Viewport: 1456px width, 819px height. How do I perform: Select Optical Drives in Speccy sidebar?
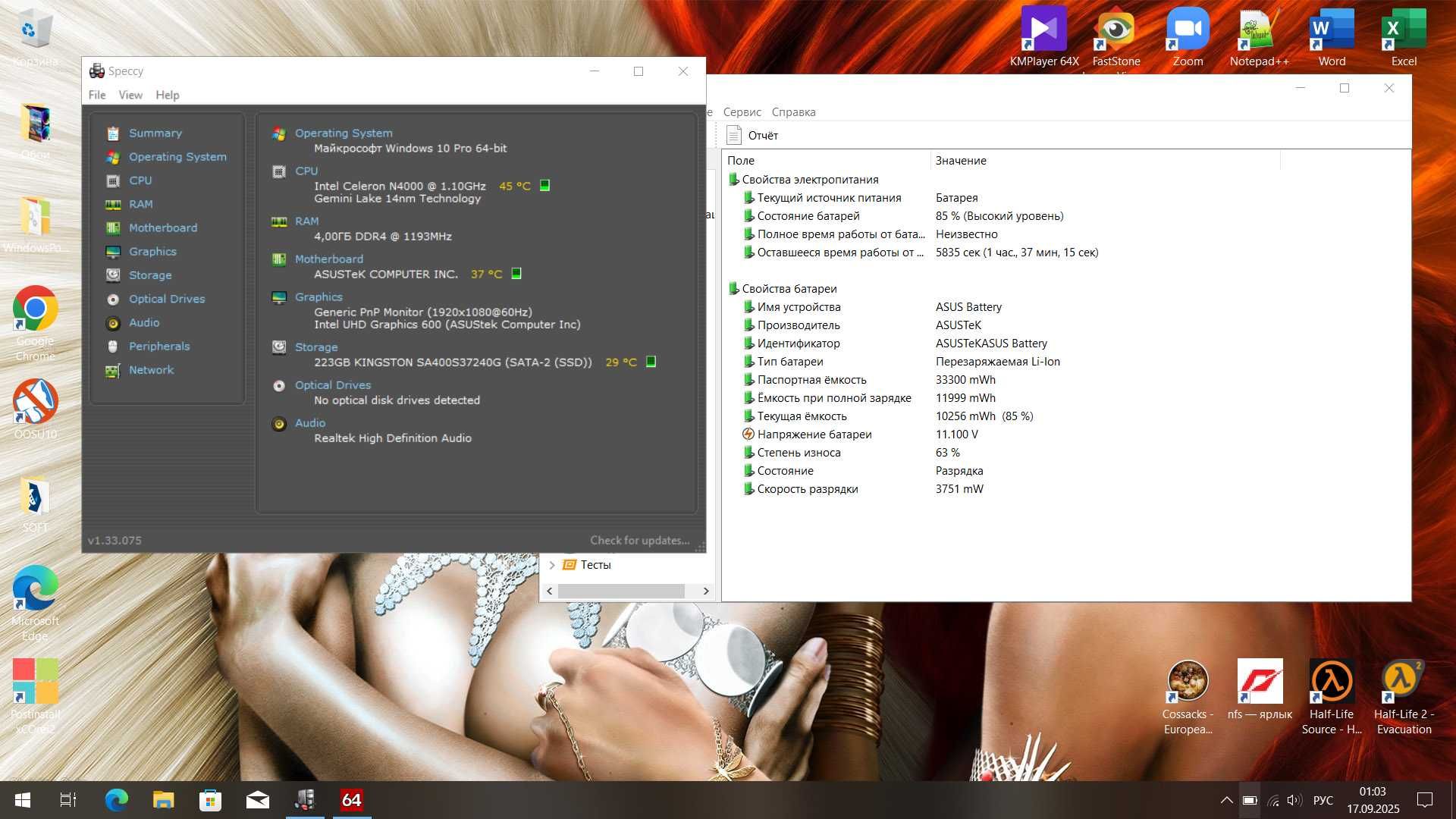tap(167, 299)
